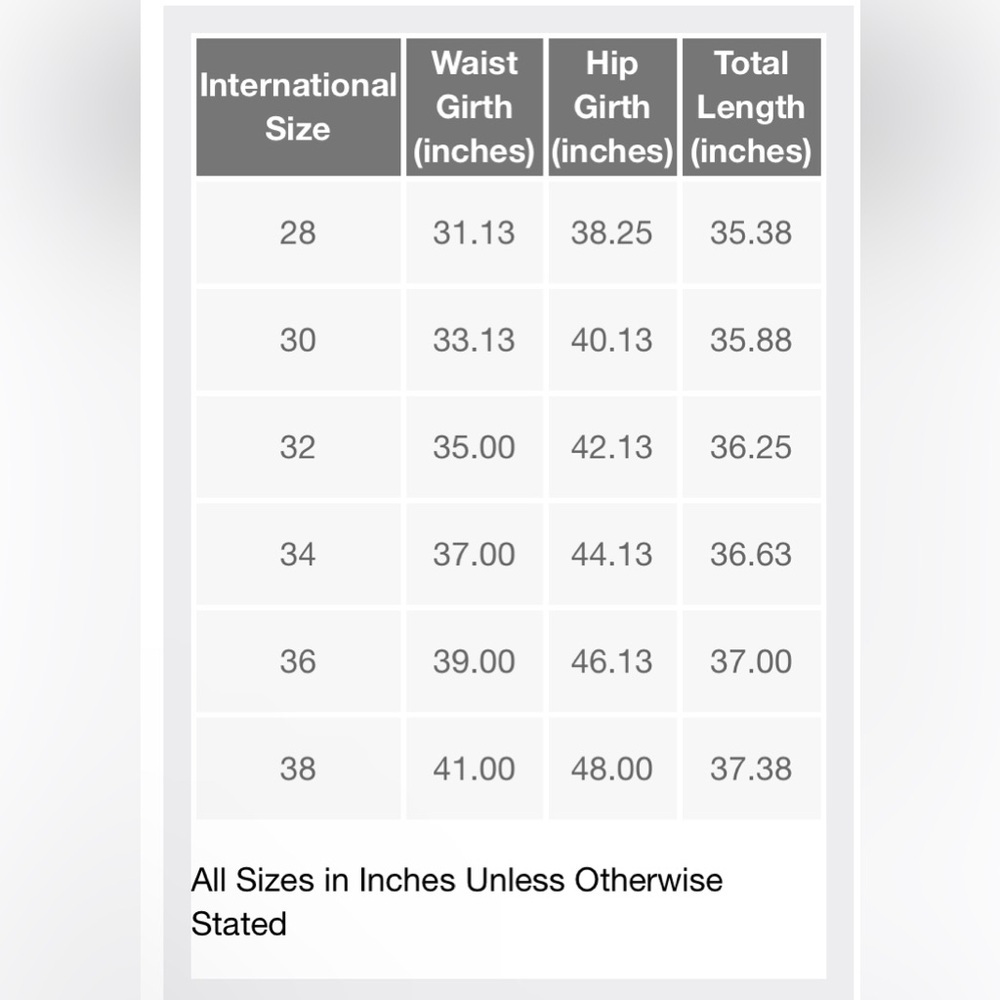Click the 39.00 waist girth value

coord(474,661)
